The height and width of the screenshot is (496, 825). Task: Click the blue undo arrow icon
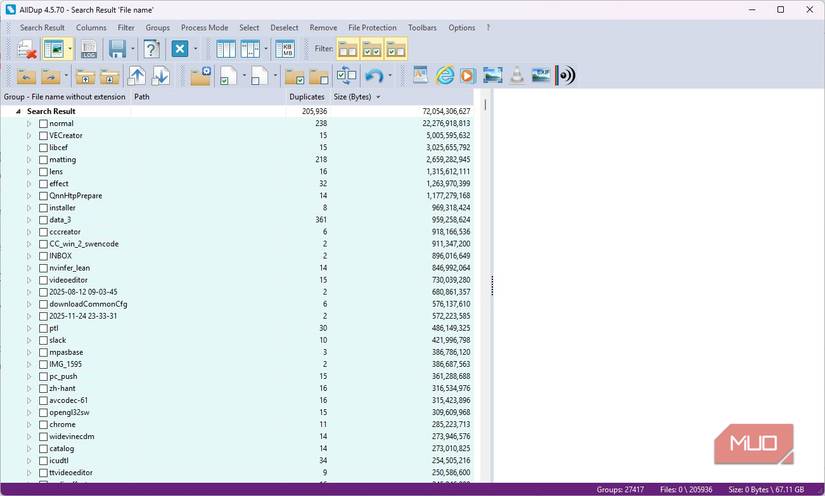[374, 76]
